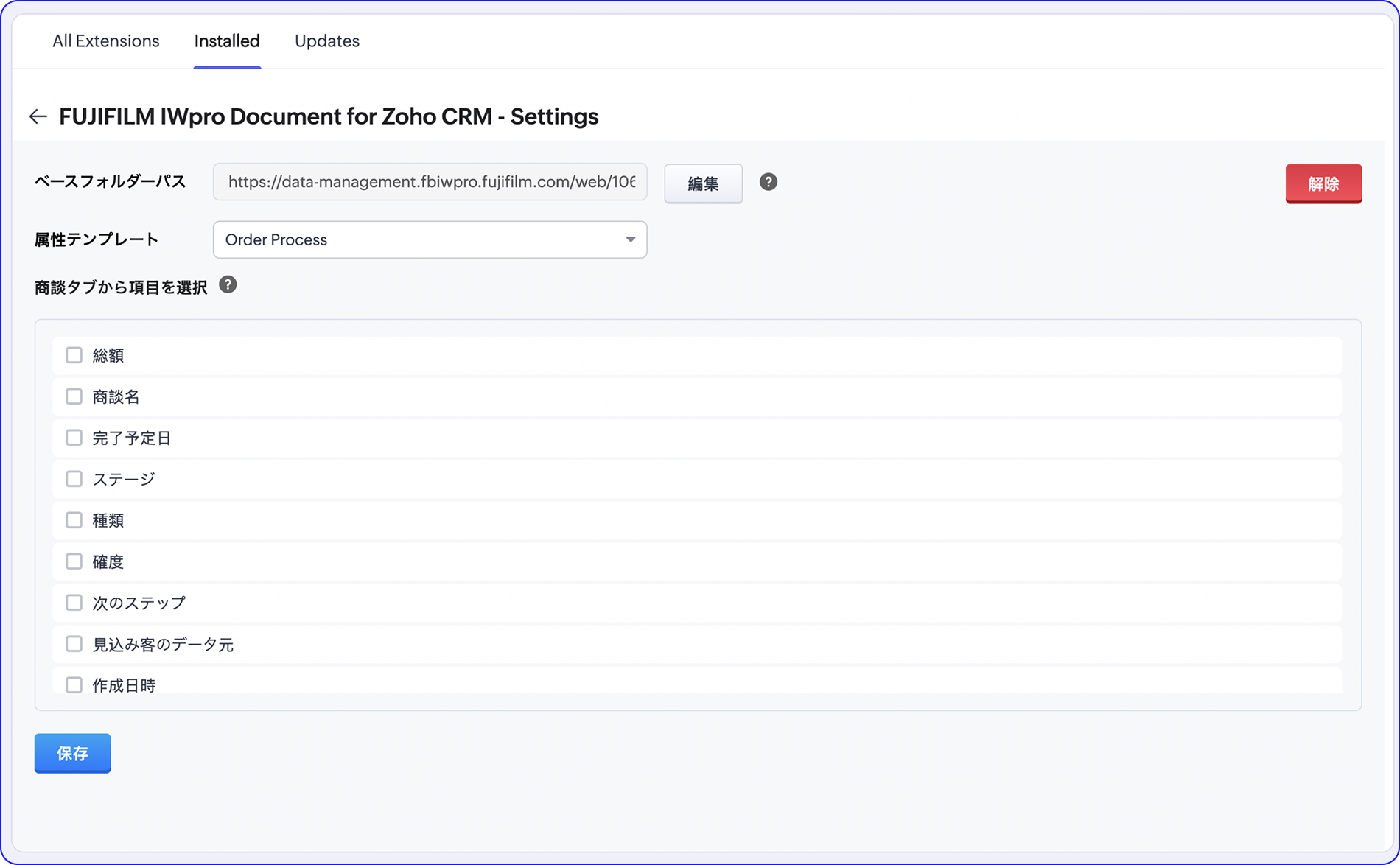Open the Updates tab
The height and width of the screenshot is (865, 1400).
(x=327, y=41)
